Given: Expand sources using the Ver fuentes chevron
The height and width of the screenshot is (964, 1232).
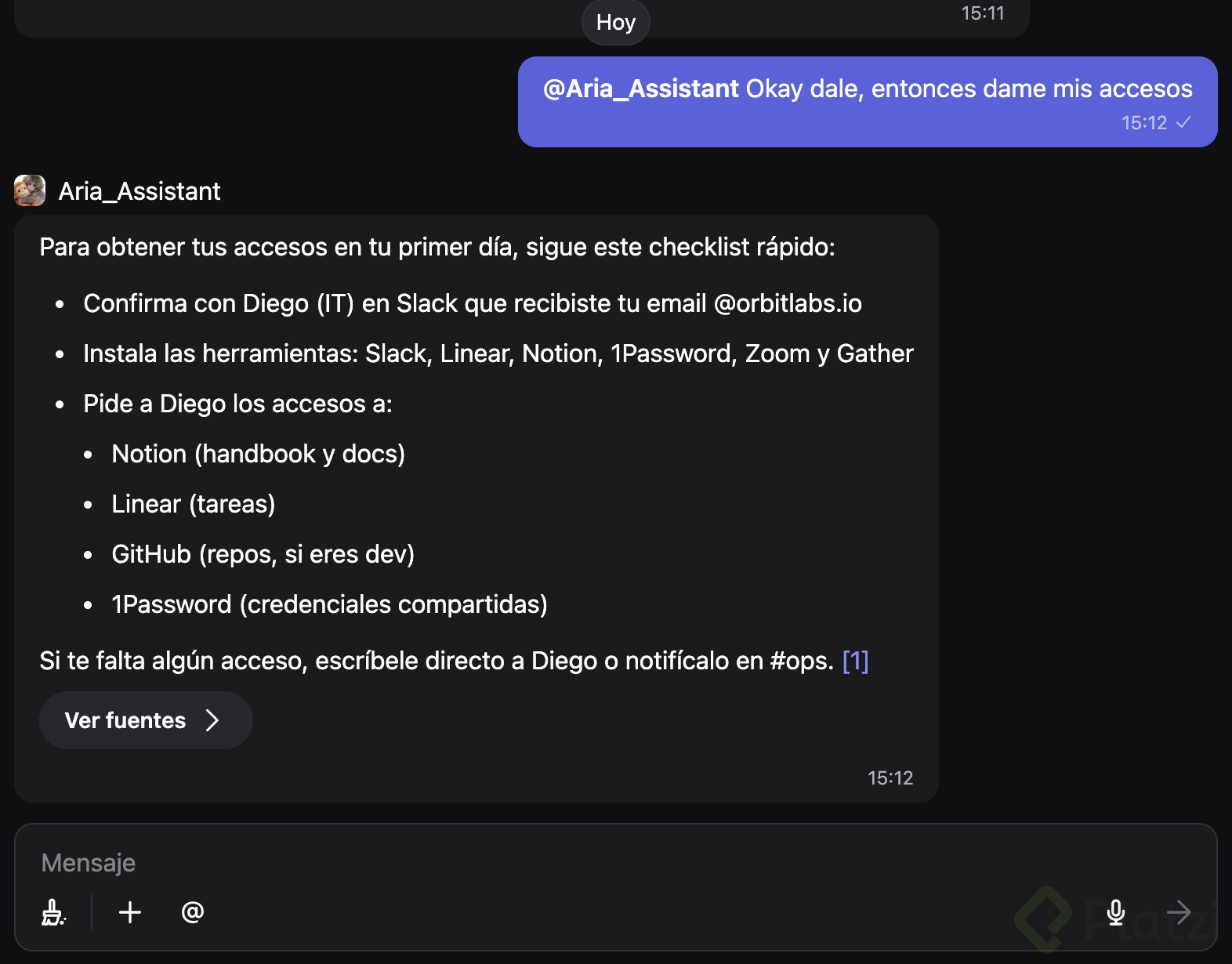Looking at the screenshot, I should point(212,720).
